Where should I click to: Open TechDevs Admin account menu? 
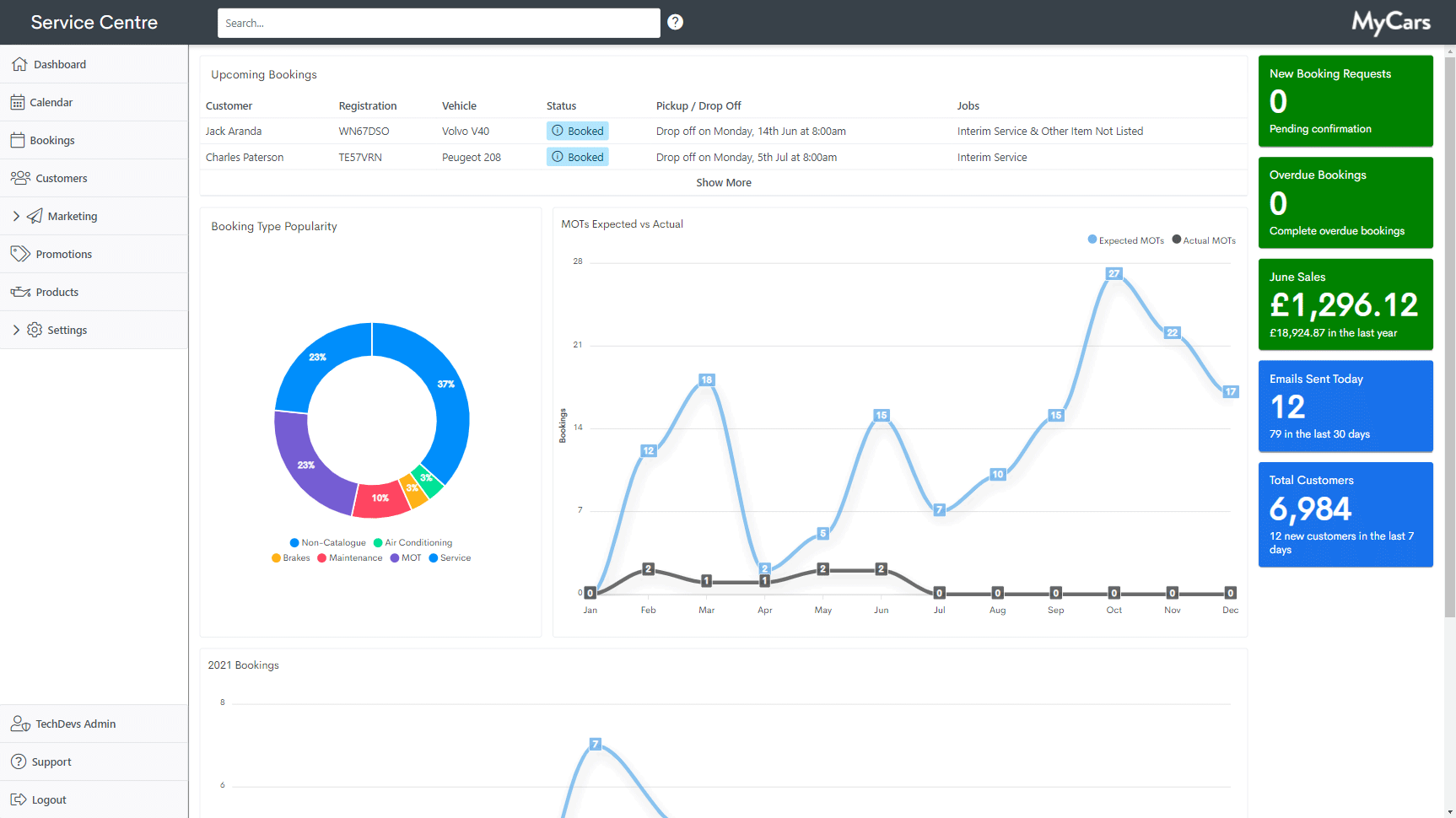tap(75, 724)
